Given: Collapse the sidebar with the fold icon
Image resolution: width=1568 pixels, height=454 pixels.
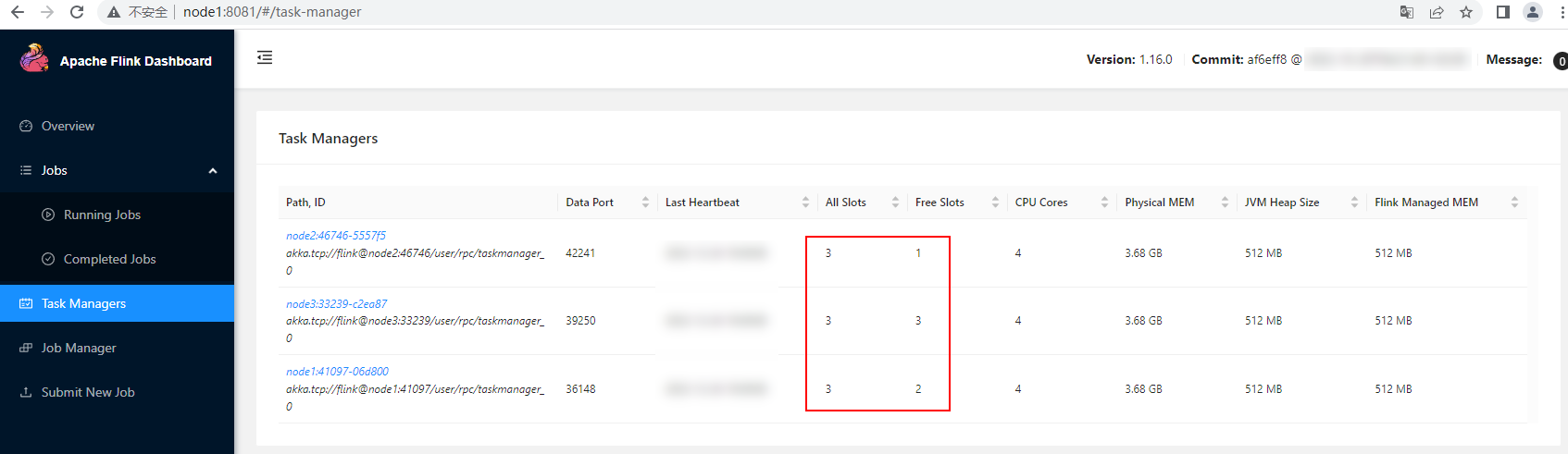Looking at the screenshot, I should 265,57.
